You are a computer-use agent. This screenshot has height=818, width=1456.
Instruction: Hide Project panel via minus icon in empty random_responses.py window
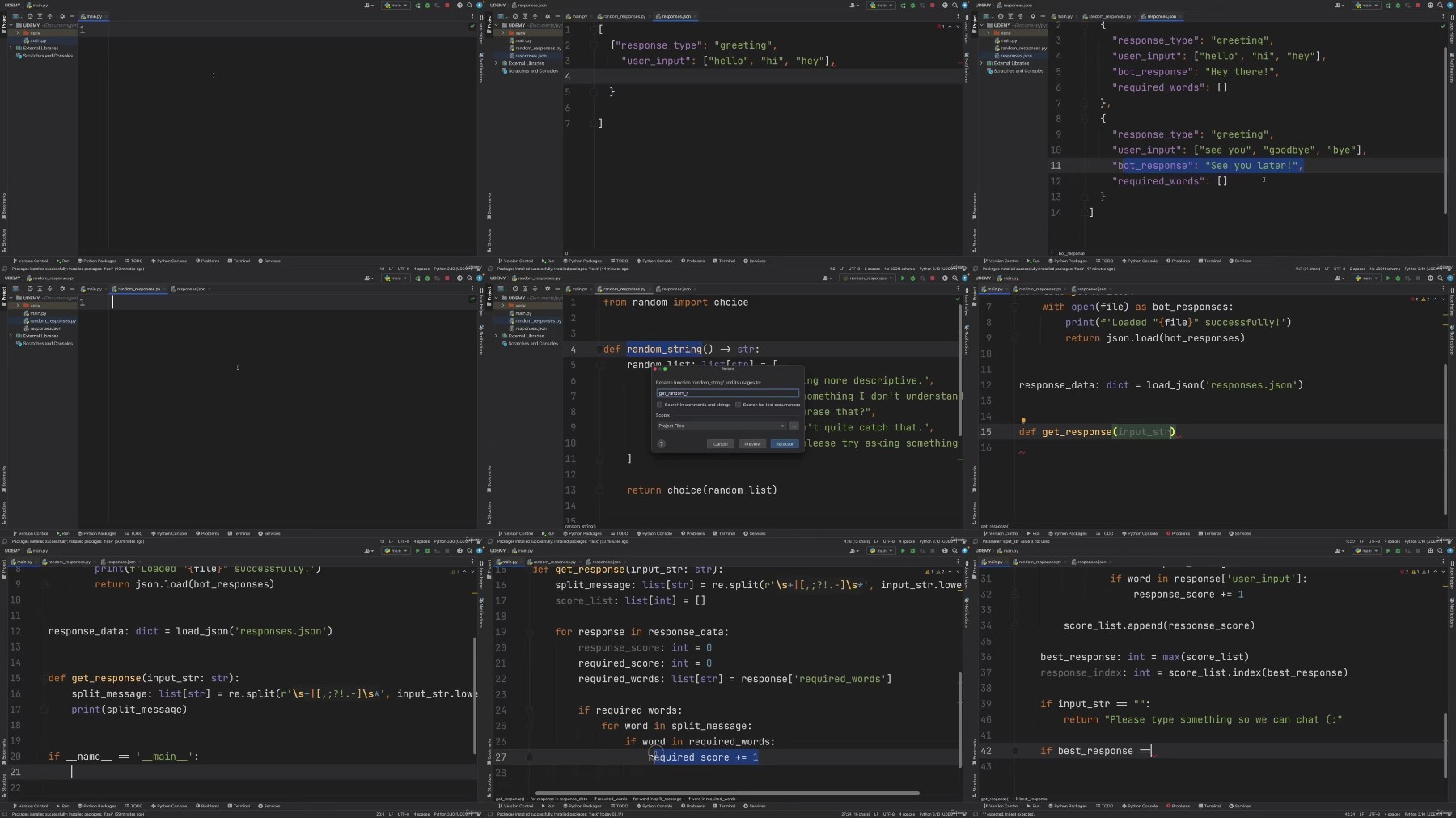[72, 289]
